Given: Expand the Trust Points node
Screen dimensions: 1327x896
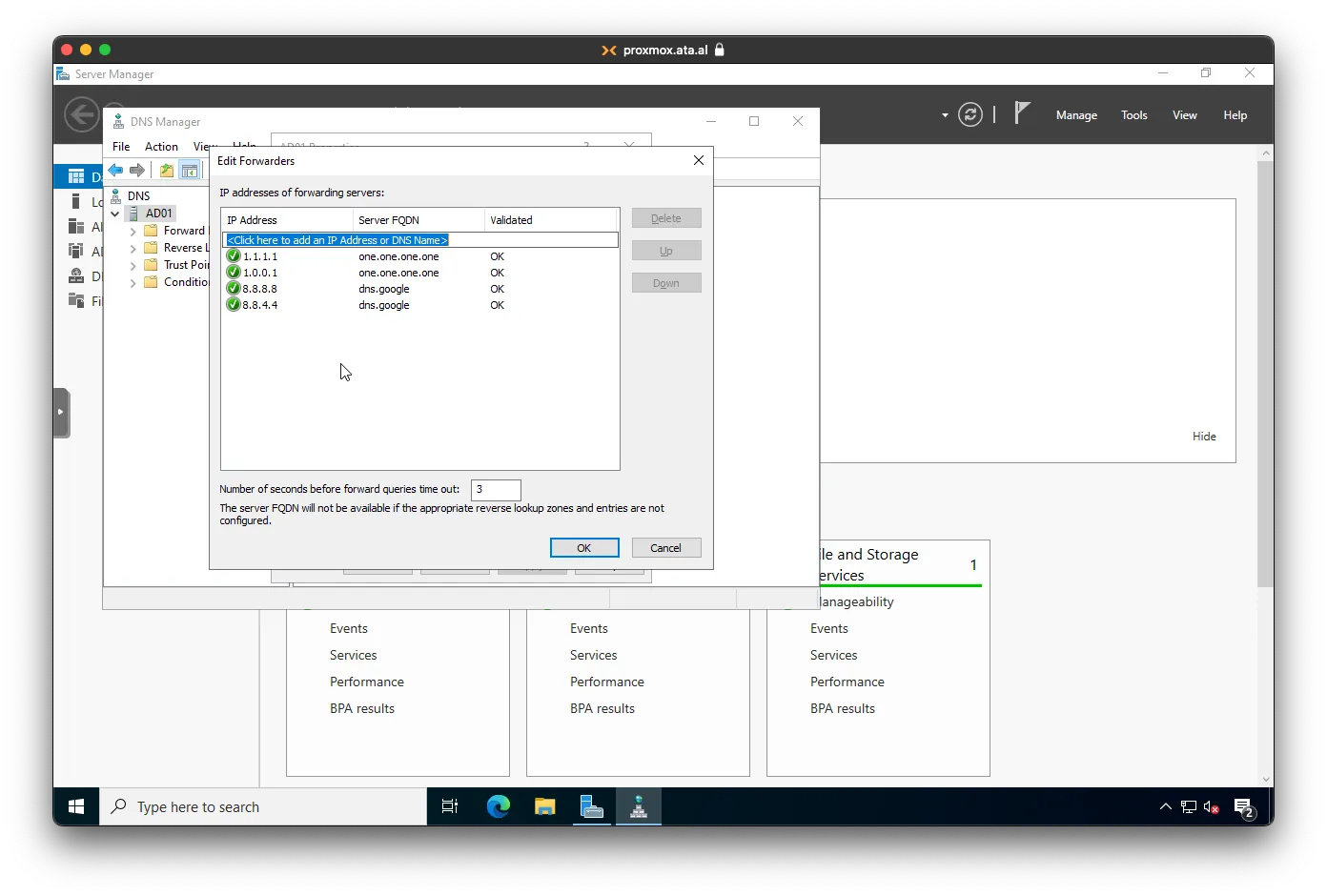Looking at the screenshot, I should (x=133, y=265).
